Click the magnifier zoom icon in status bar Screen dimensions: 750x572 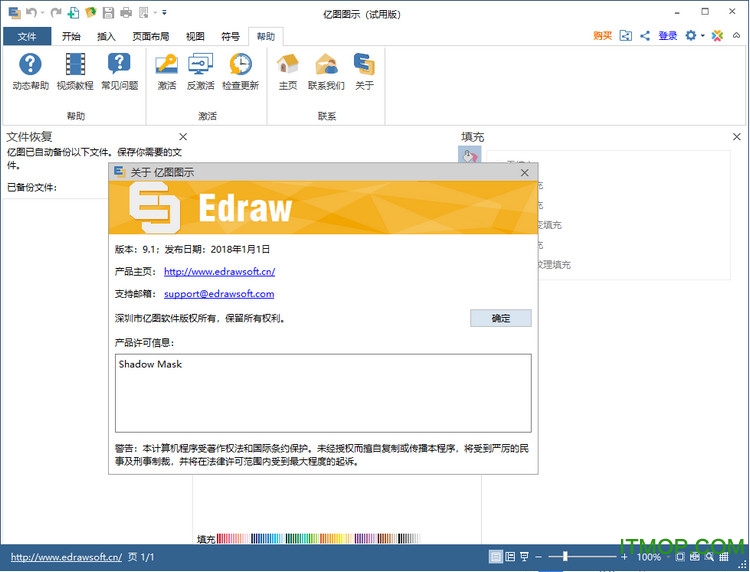pyautogui.click(x=709, y=557)
